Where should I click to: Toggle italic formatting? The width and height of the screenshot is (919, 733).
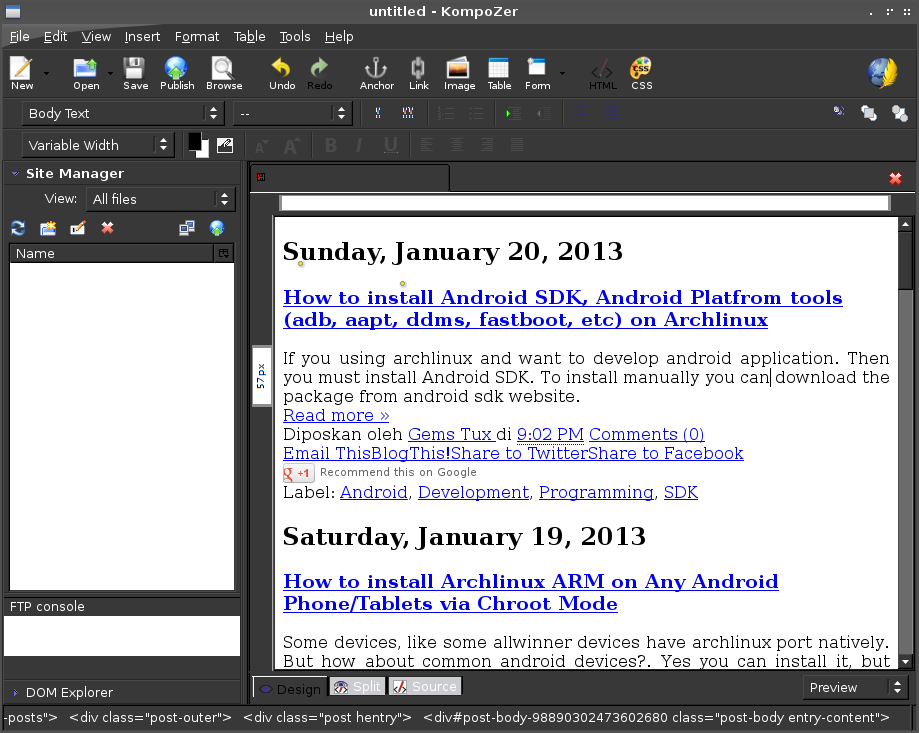pyautogui.click(x=359, y=145)
